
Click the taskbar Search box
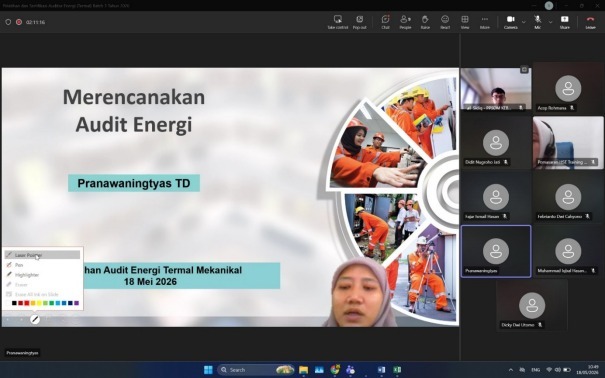coord(256,370)
